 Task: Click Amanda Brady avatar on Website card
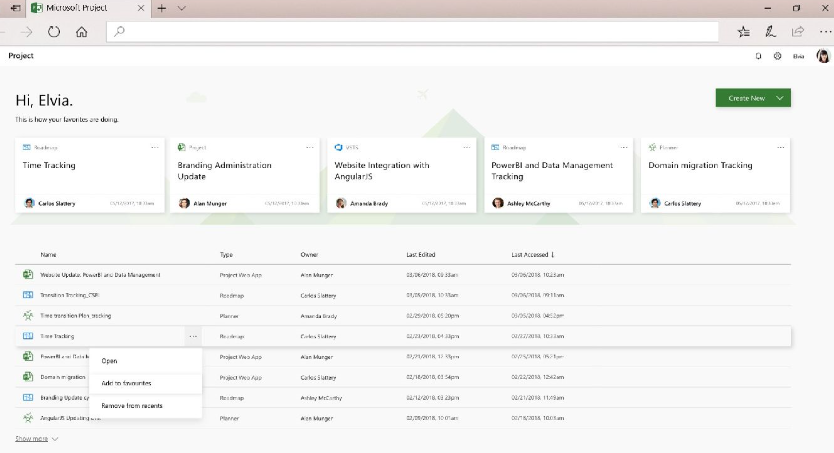[x=341, y=203]
